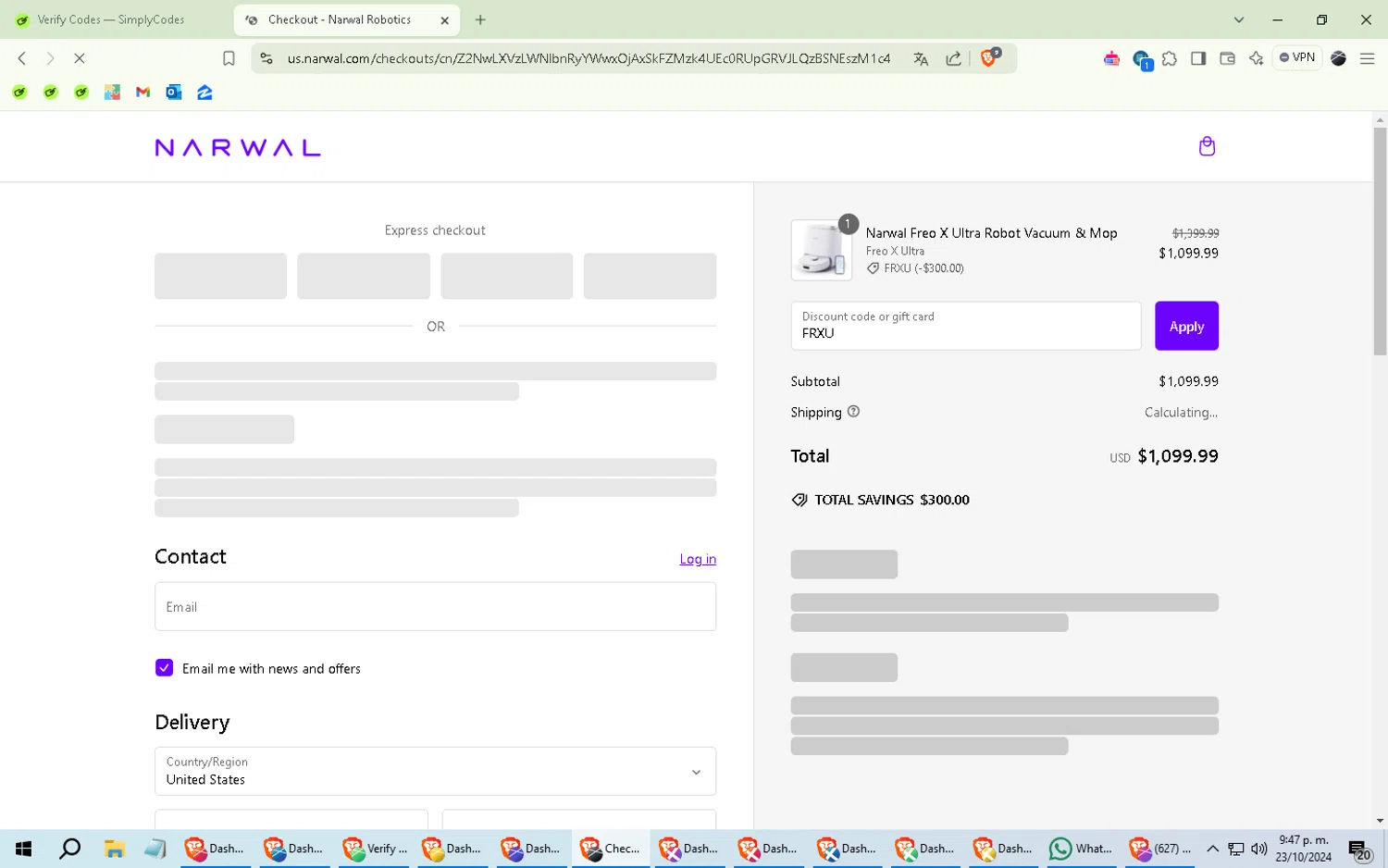
Task: Focus the Email input field
Action: coord(435,606)
